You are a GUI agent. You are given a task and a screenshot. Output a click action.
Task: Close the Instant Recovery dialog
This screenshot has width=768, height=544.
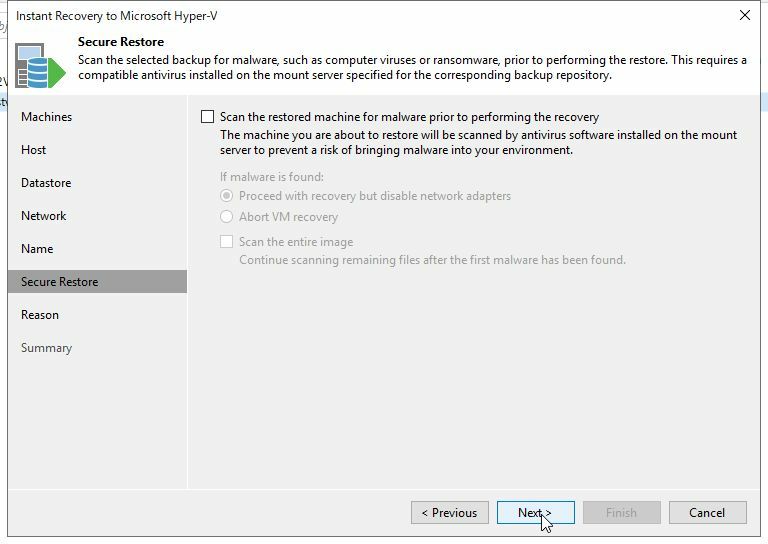745,15
